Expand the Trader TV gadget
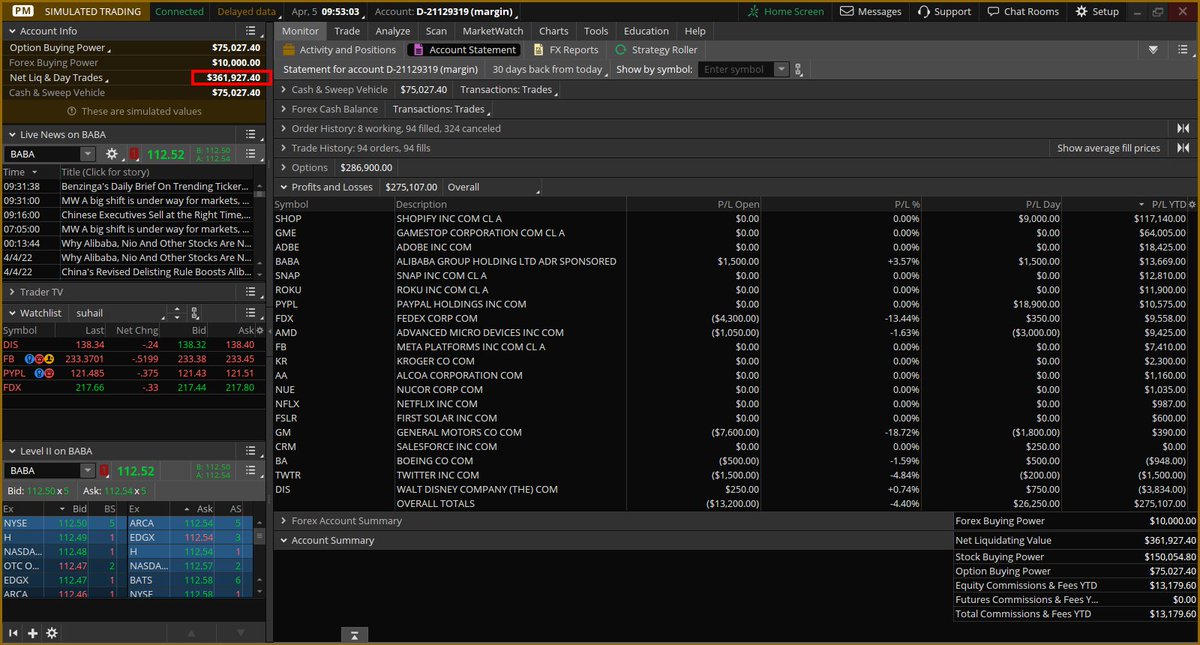The image size is (1200, 645). [11, 292]
